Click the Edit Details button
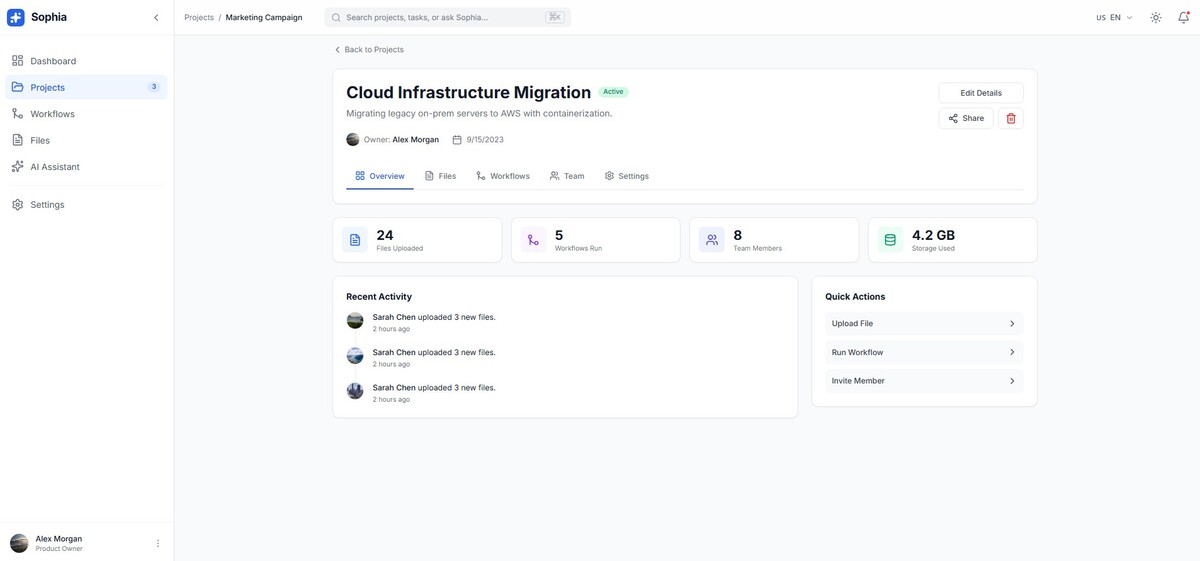The width and height of the screenshot is (1200, 561). tap(980, 93)
